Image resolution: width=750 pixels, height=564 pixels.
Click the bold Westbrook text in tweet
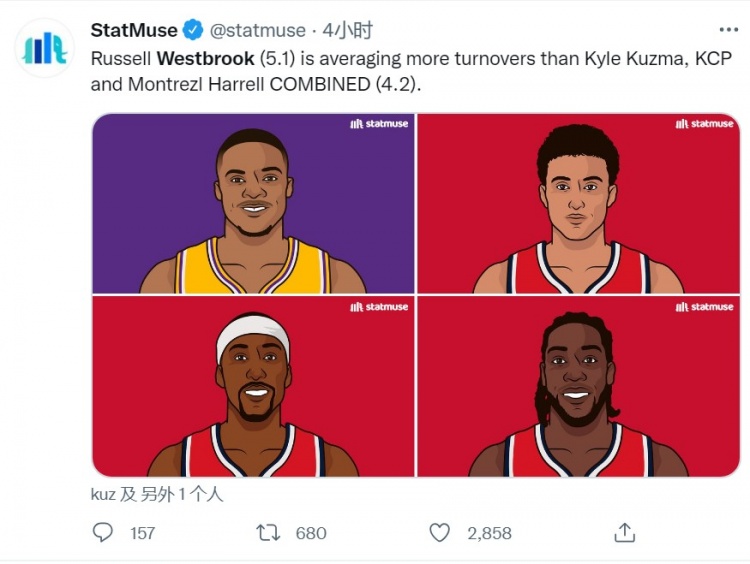[206, 59]
